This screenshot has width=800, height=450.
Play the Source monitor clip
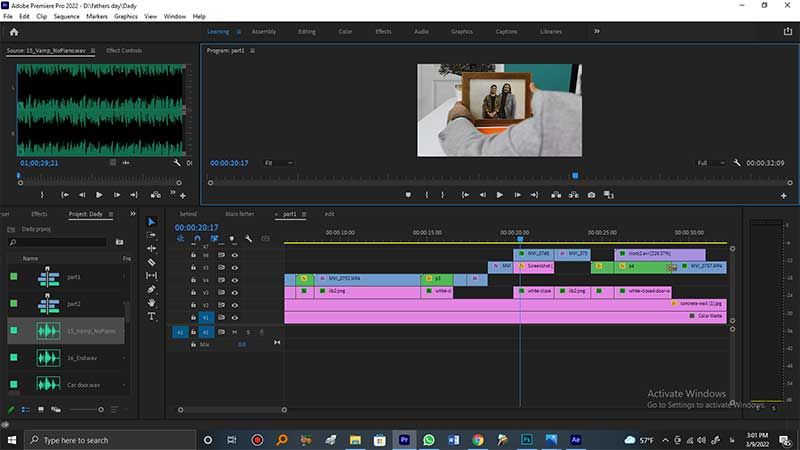pyautogui.click(x=99, y=195)
